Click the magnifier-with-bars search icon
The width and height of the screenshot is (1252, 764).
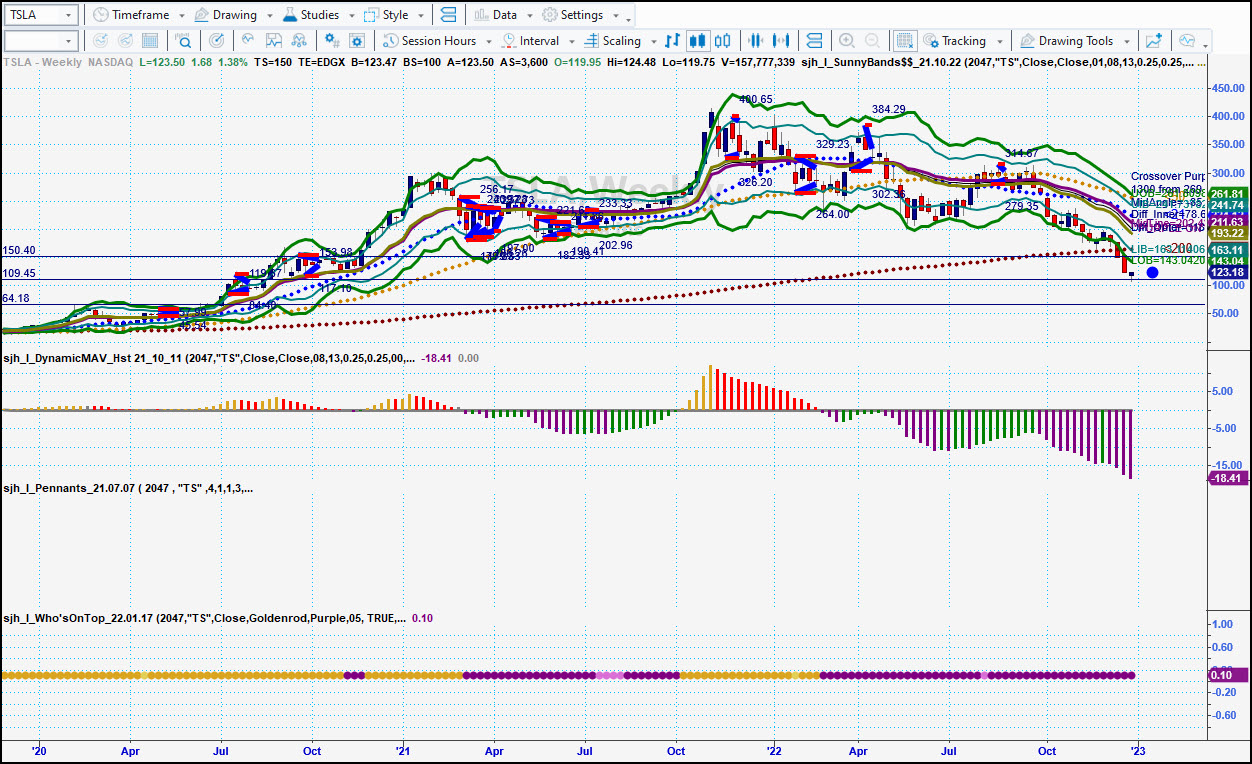[184, 41]
